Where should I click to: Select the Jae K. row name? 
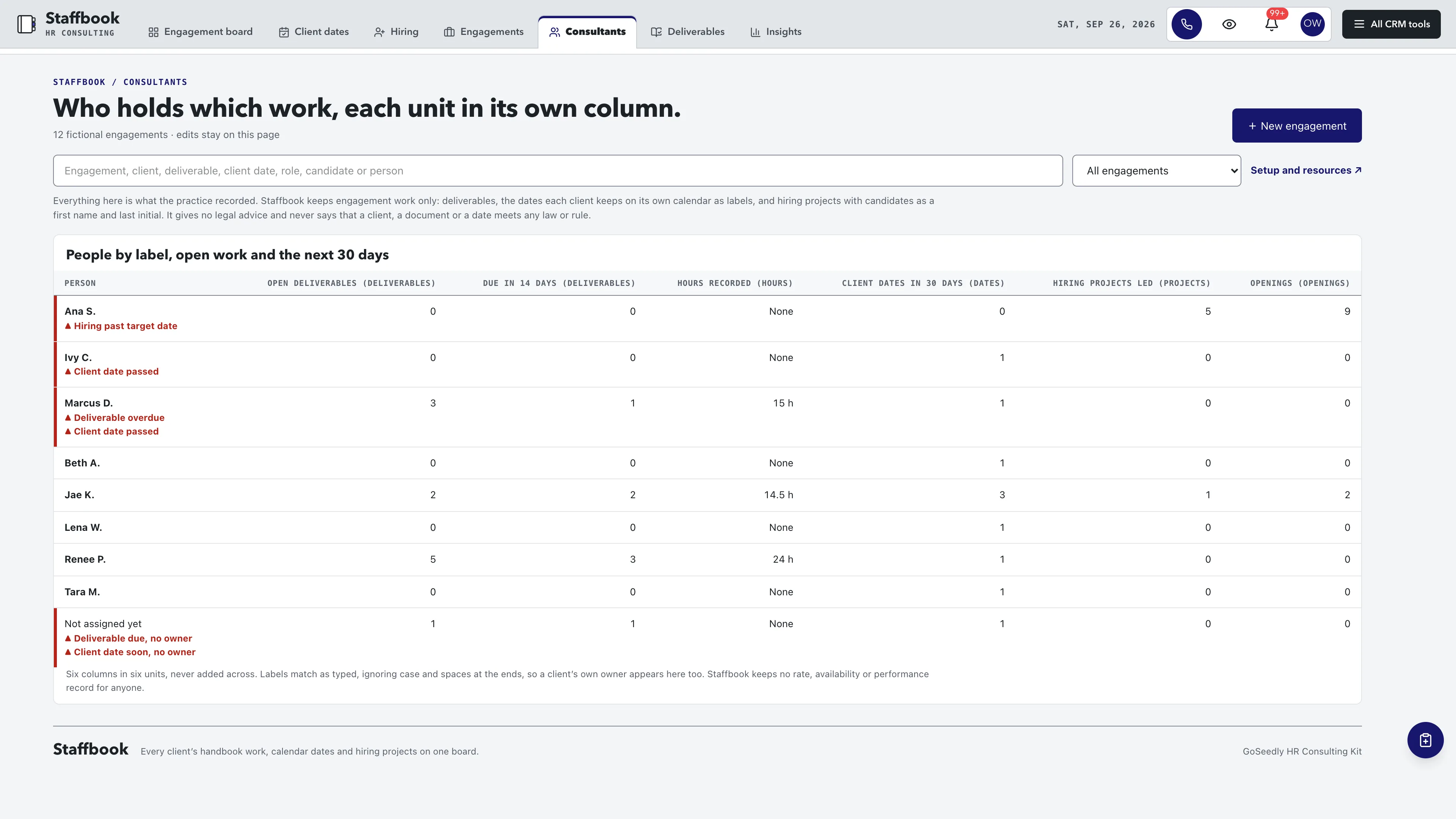79,494
